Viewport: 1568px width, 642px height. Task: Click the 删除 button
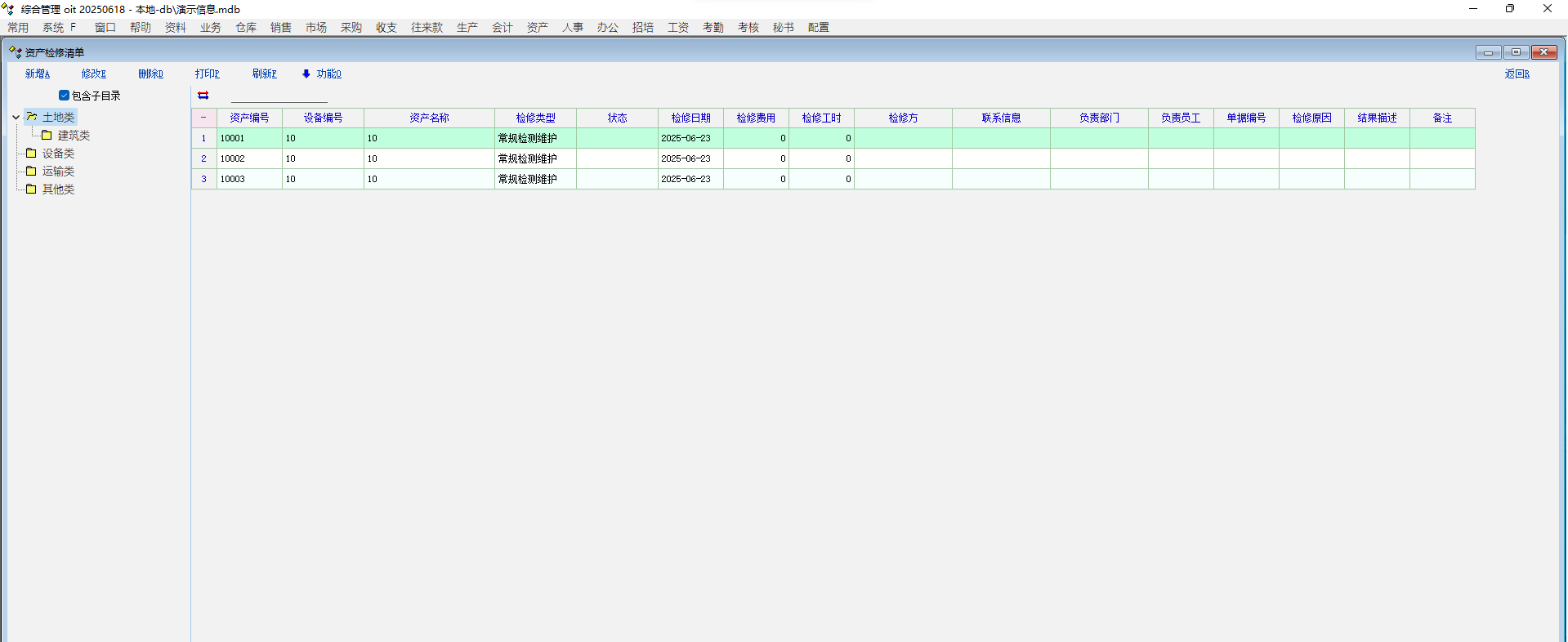[x=150, y=74]
